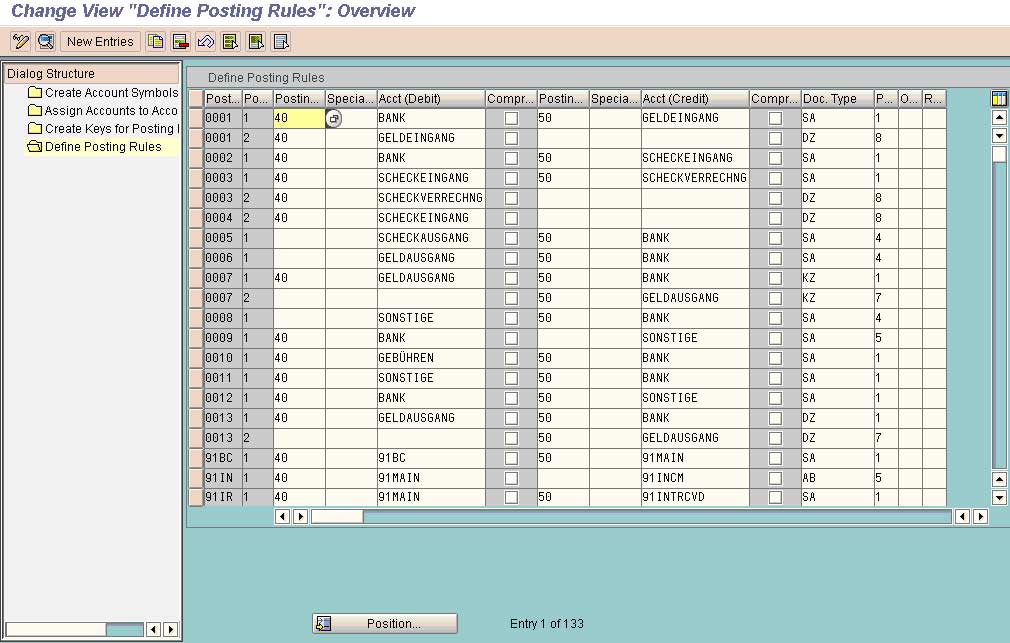
Task: Click folder icon of Create Account Symbols
Action: tap(35, 93)
